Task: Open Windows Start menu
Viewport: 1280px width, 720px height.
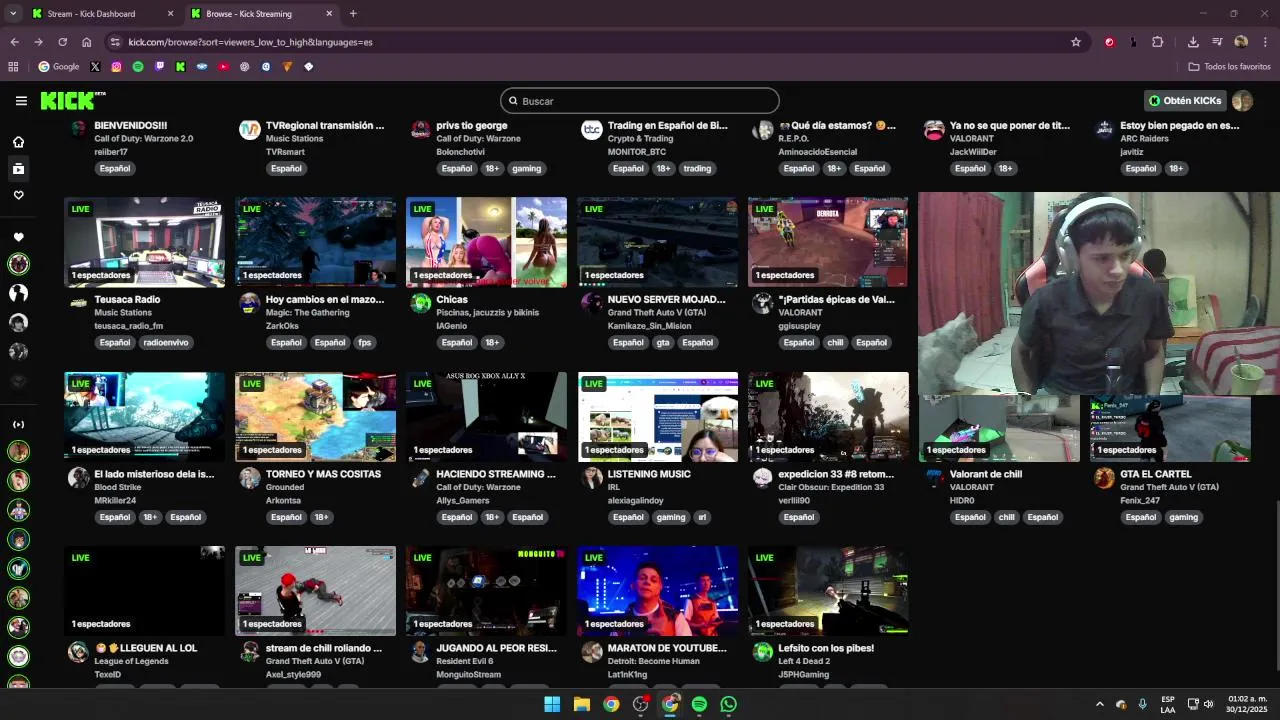Action: coord(552,704)
